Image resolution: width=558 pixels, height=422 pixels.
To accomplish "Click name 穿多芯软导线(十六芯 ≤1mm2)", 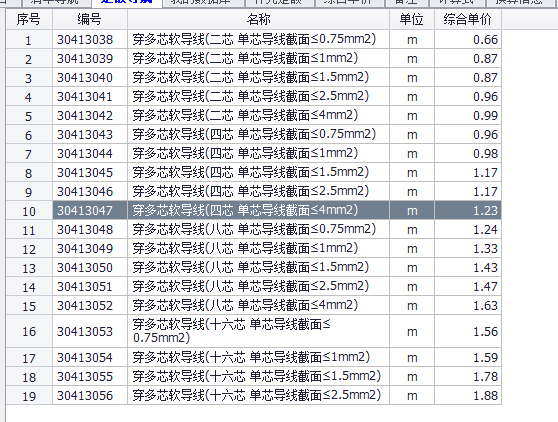I will click(258, 358).
